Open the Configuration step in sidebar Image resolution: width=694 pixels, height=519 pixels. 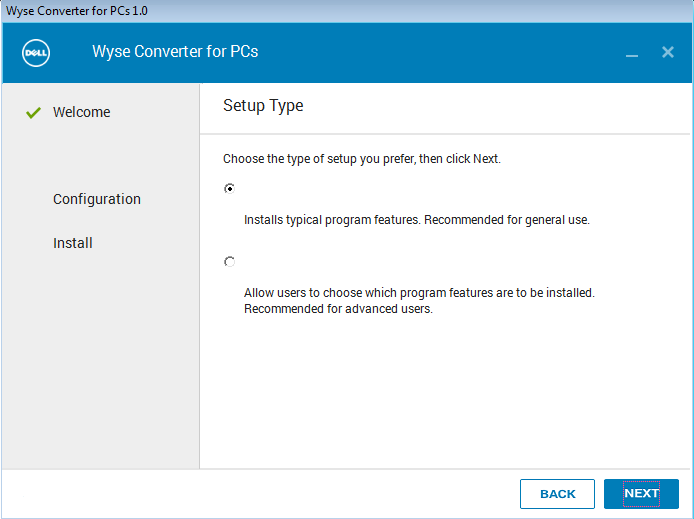(x=97, y=199)
